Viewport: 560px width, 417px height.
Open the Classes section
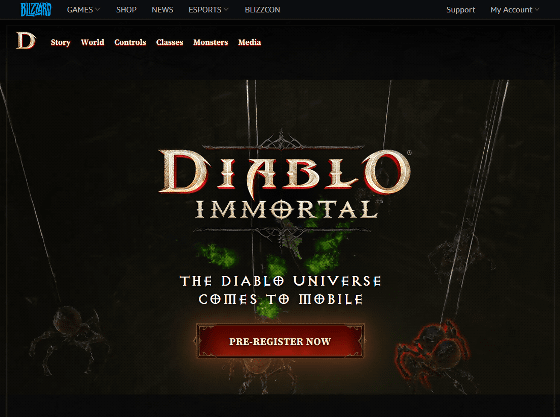point(170,42)
